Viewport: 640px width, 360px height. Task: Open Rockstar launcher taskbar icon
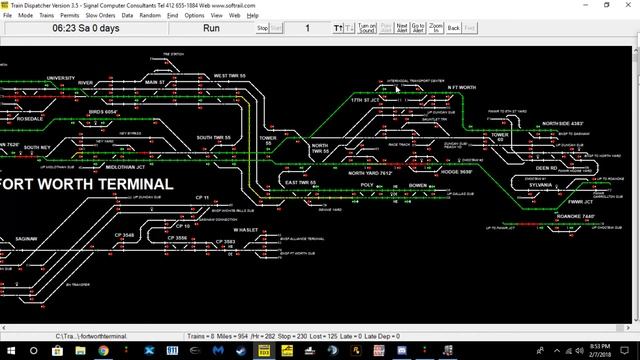356,351
